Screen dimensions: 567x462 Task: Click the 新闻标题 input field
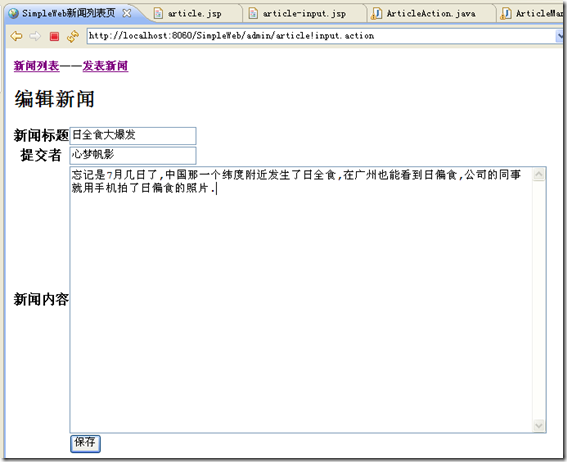click(133, 136)
